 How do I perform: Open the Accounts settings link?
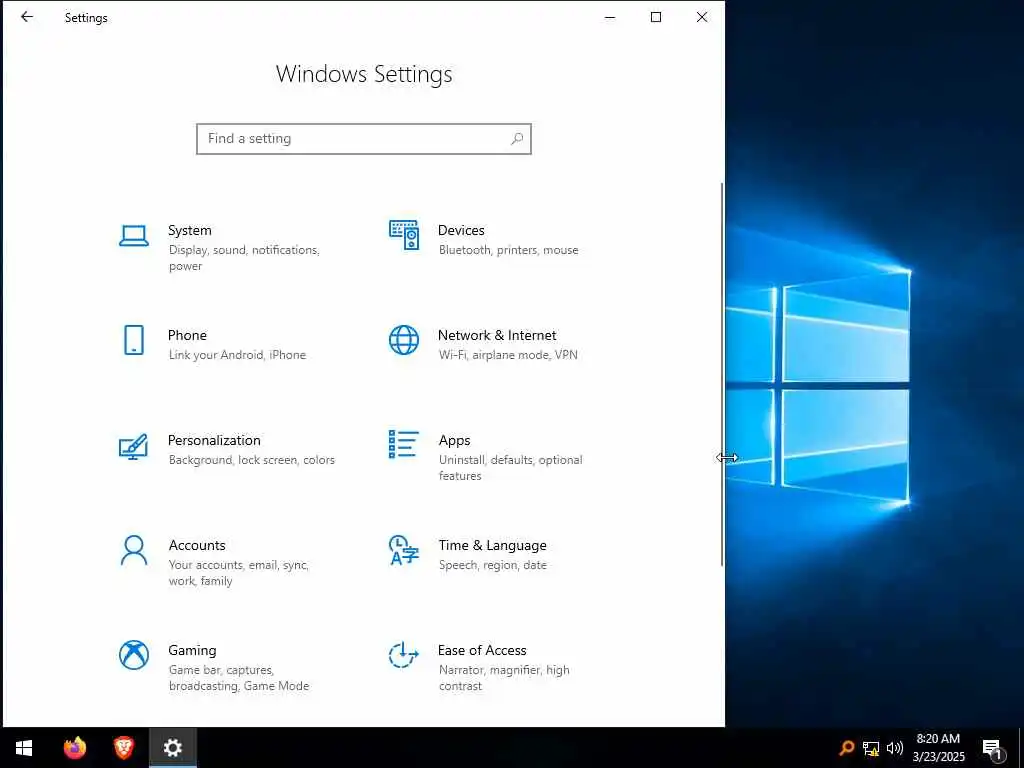point(197,545)
